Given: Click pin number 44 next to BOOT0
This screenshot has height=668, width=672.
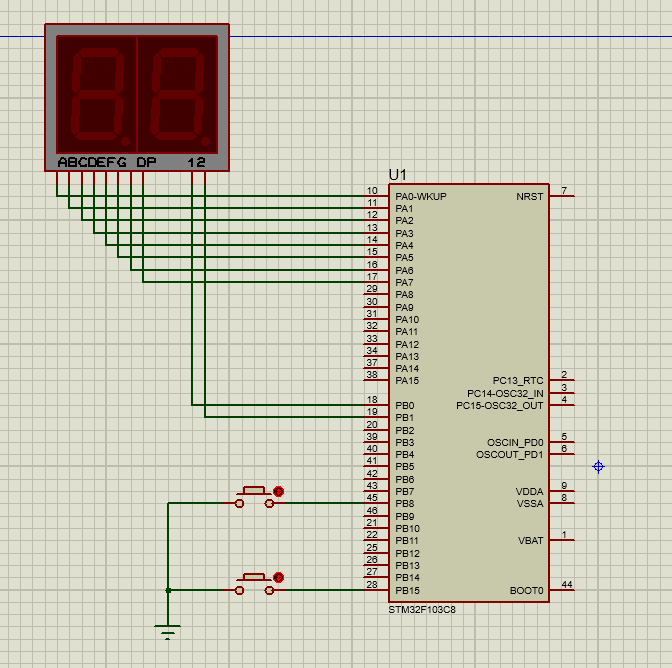Looking at the screenshot, I should point(567,584).
